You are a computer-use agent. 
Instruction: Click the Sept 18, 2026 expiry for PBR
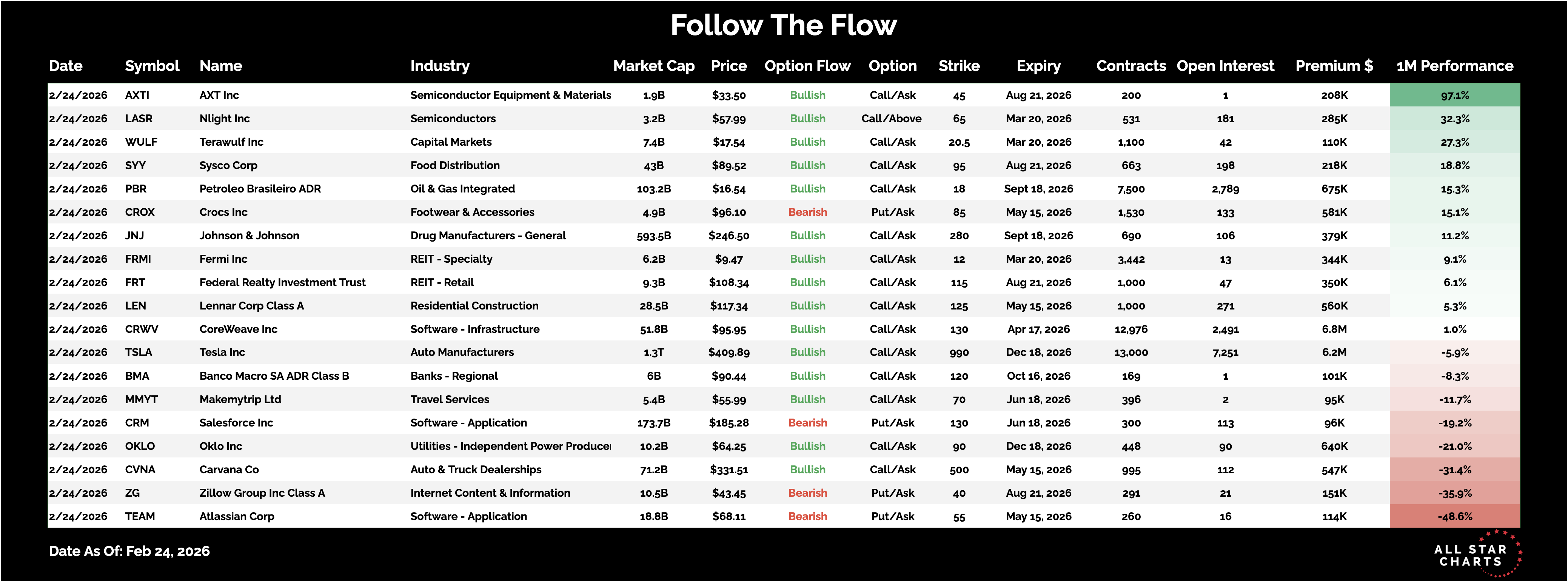(x=1038, y=189)
